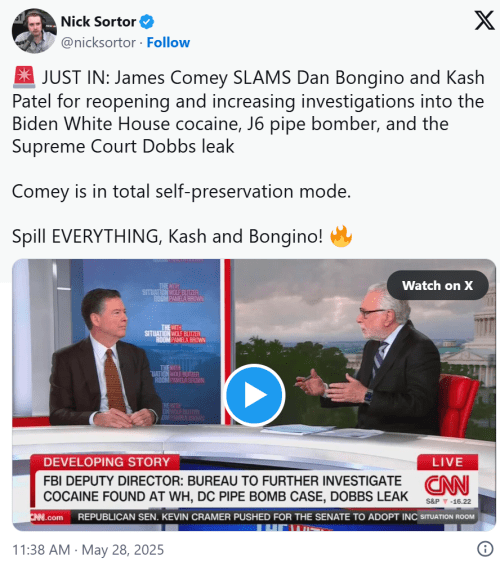Click the info icon beside the timestamp
The height and width of the screenshot is (562, 500).
[x=485, y=548]
